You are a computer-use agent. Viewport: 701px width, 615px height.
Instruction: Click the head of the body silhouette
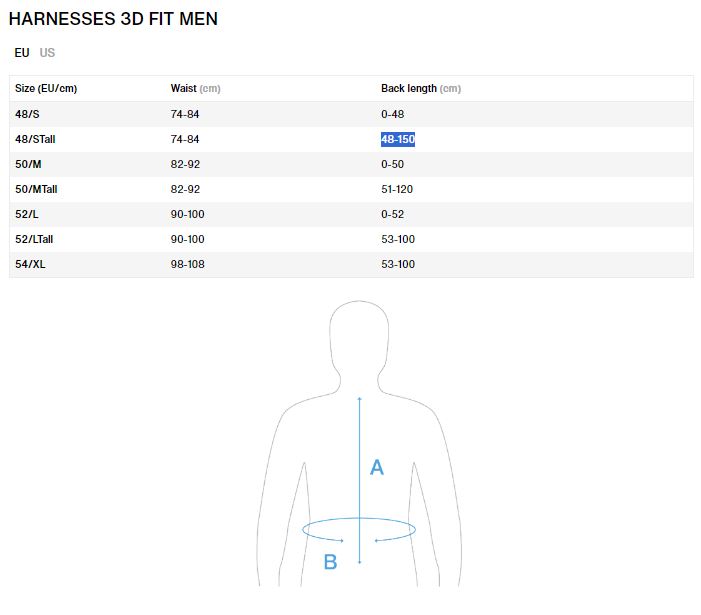click(359, 340)
